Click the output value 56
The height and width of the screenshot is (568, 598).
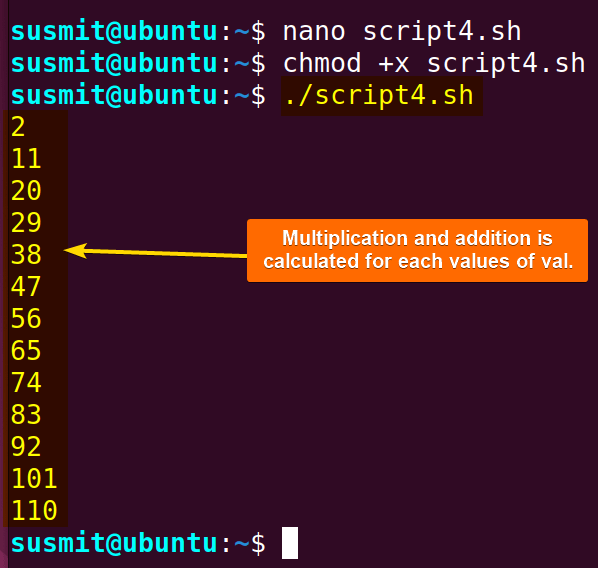tap(26, 319)
